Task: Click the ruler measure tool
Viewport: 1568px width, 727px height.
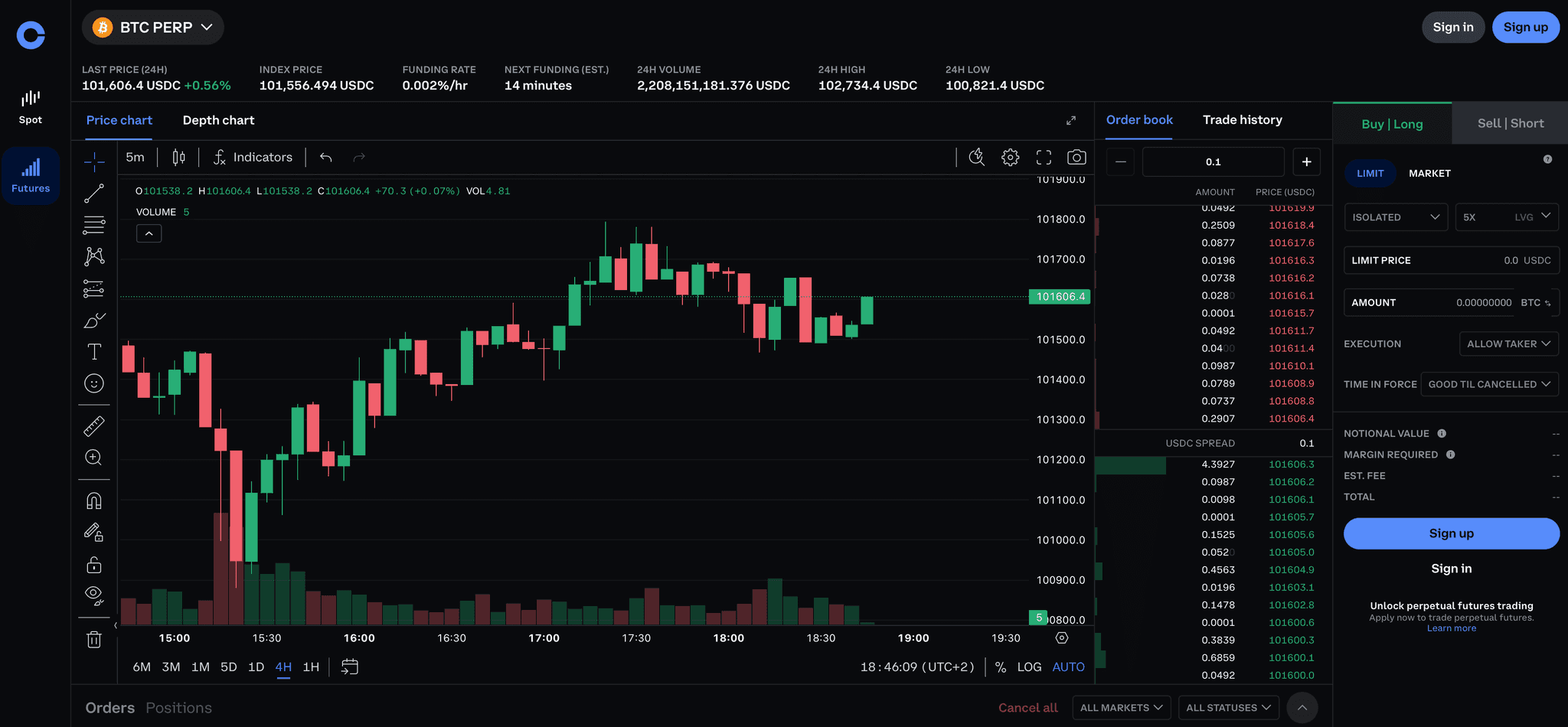Action: [94, 426]
